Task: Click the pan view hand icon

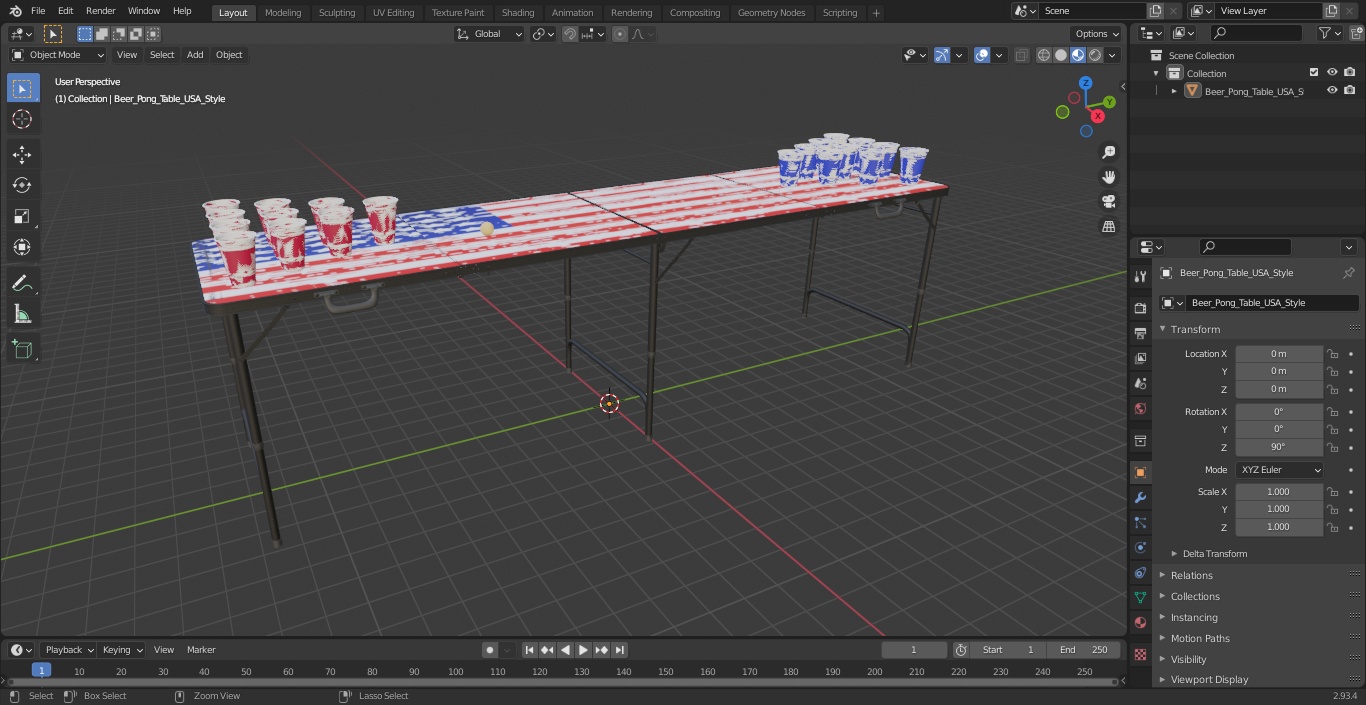Action: pyautogui.click(x=1109, y=177)
